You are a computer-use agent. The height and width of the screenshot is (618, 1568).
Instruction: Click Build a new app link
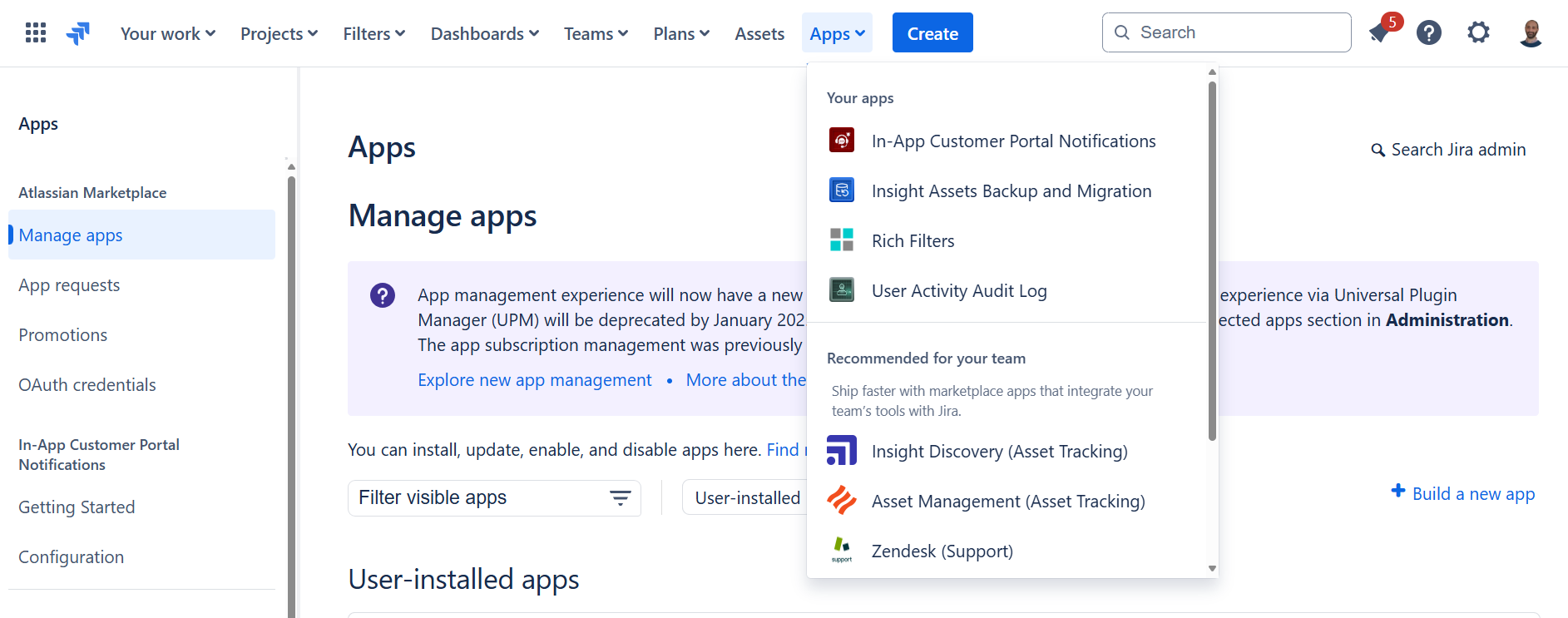coord(1473,494)
